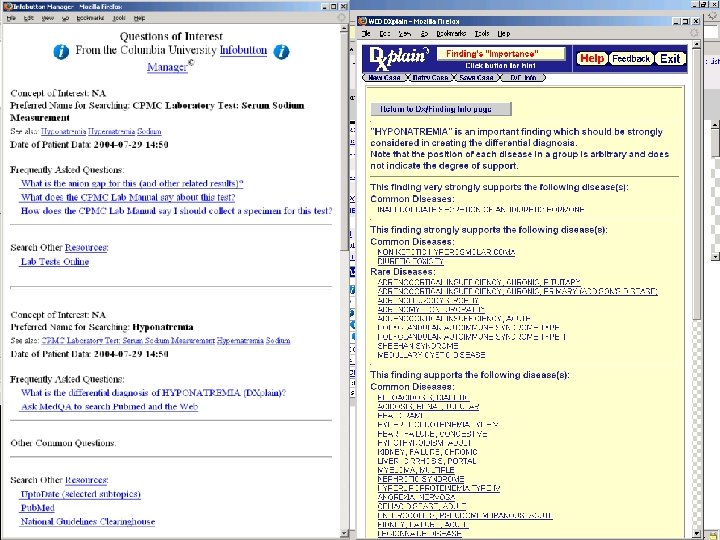Open the Hyponatremia See also link
The height and width of the screenshot is (540, 720).
(x=63, y=131)
